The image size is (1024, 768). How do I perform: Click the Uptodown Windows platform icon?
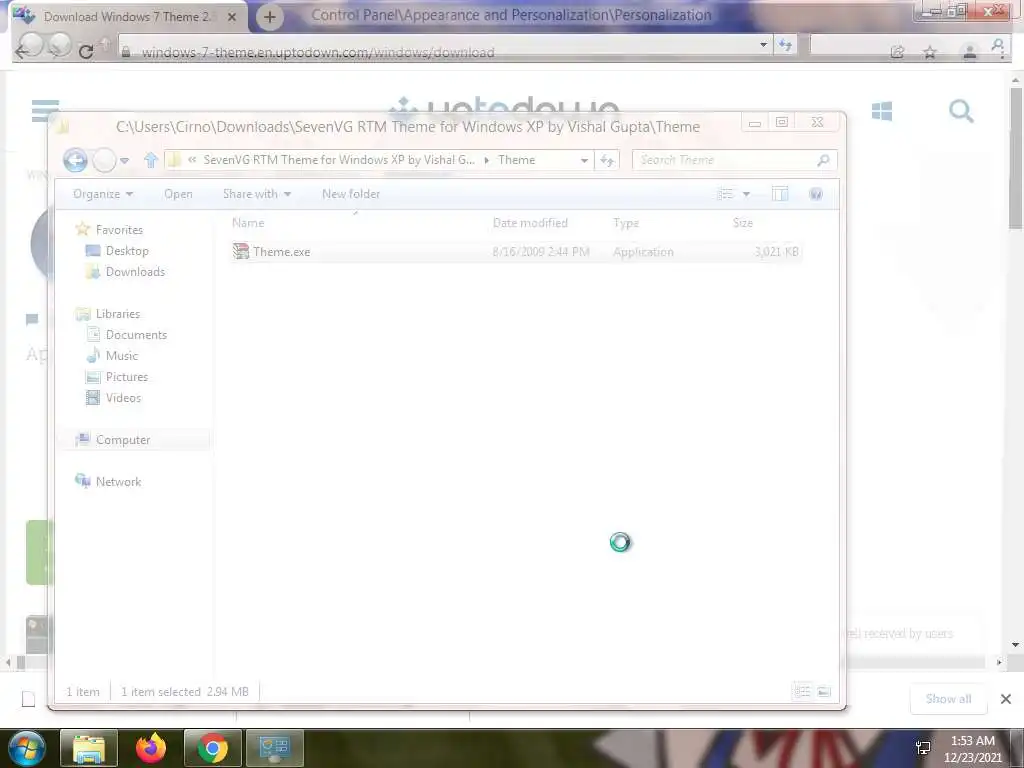click(x=882, y=111)
